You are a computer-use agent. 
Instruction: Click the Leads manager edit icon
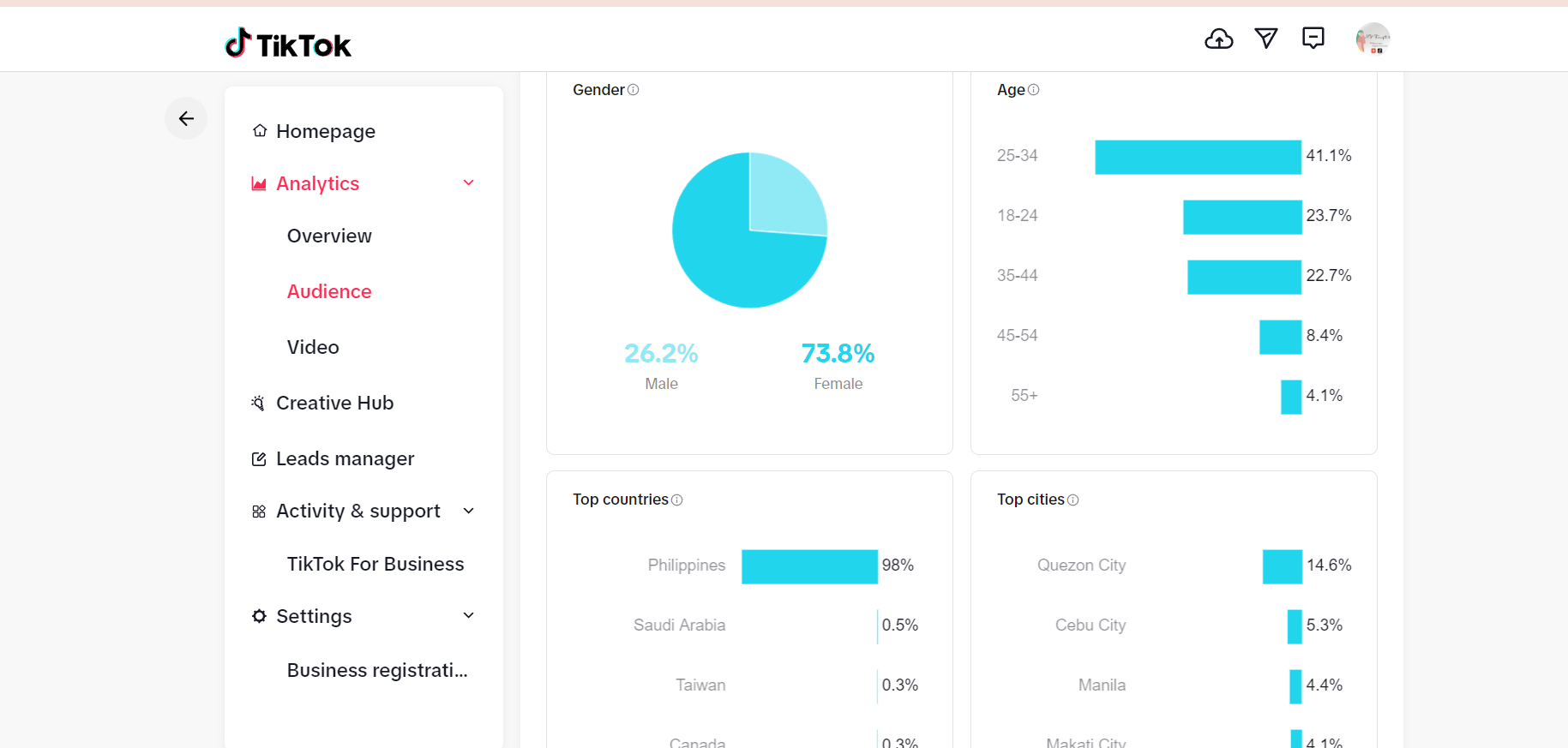259,459
